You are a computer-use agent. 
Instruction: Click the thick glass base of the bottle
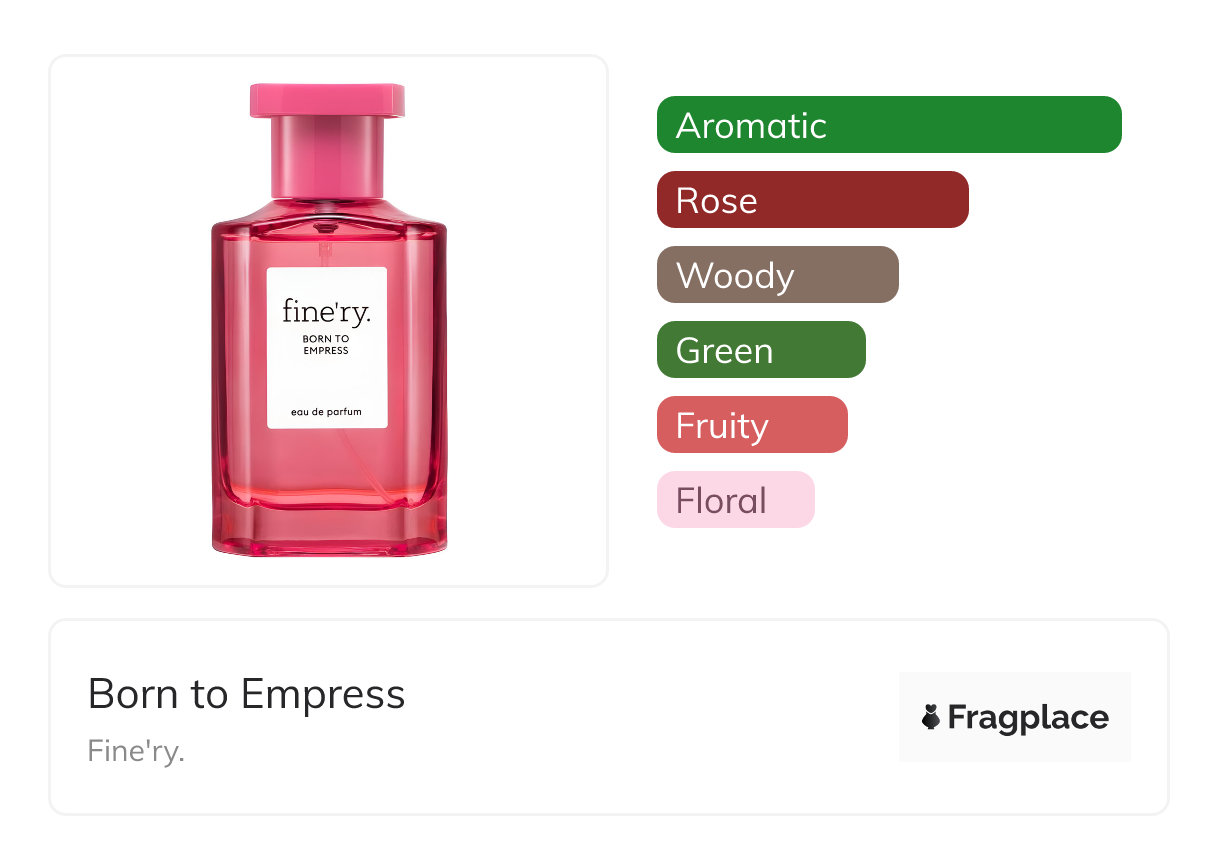tap(329, 528)
